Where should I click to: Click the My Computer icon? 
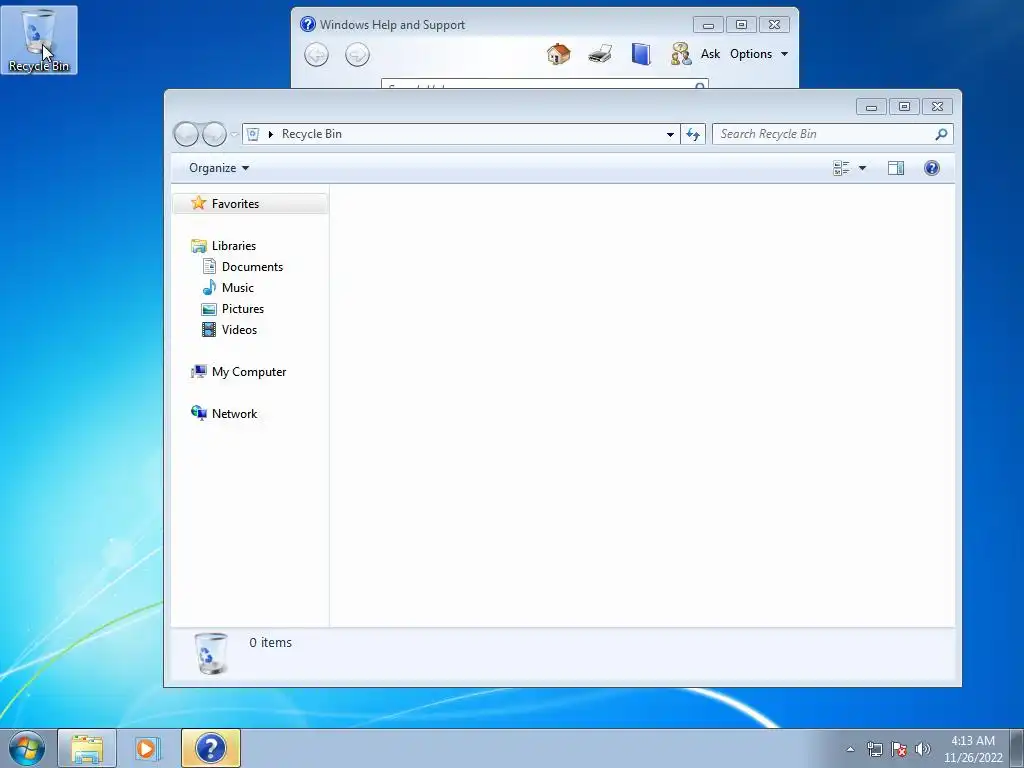point(199,371)
